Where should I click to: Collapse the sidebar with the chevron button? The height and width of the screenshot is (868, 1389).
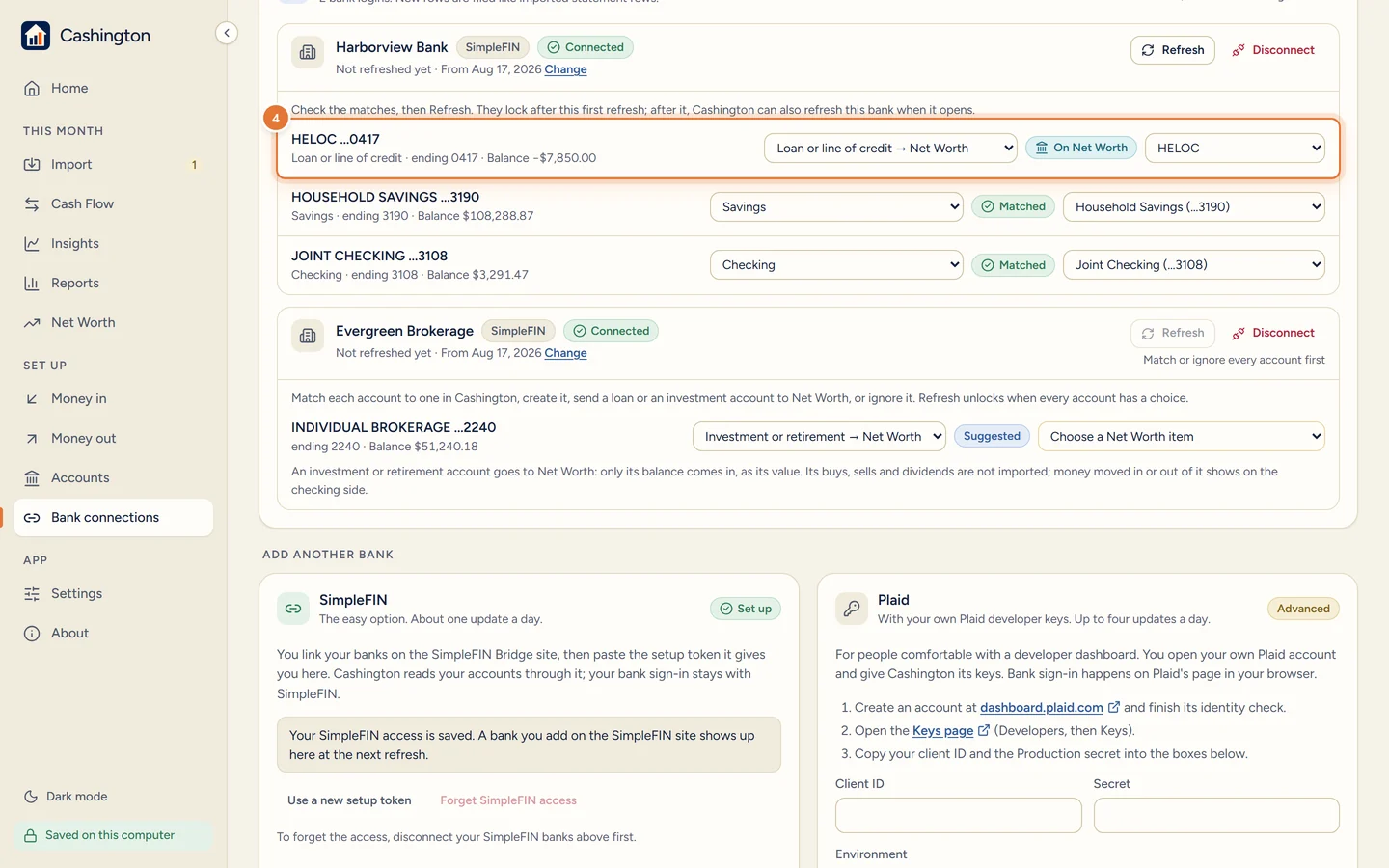[x=227, y=33]
